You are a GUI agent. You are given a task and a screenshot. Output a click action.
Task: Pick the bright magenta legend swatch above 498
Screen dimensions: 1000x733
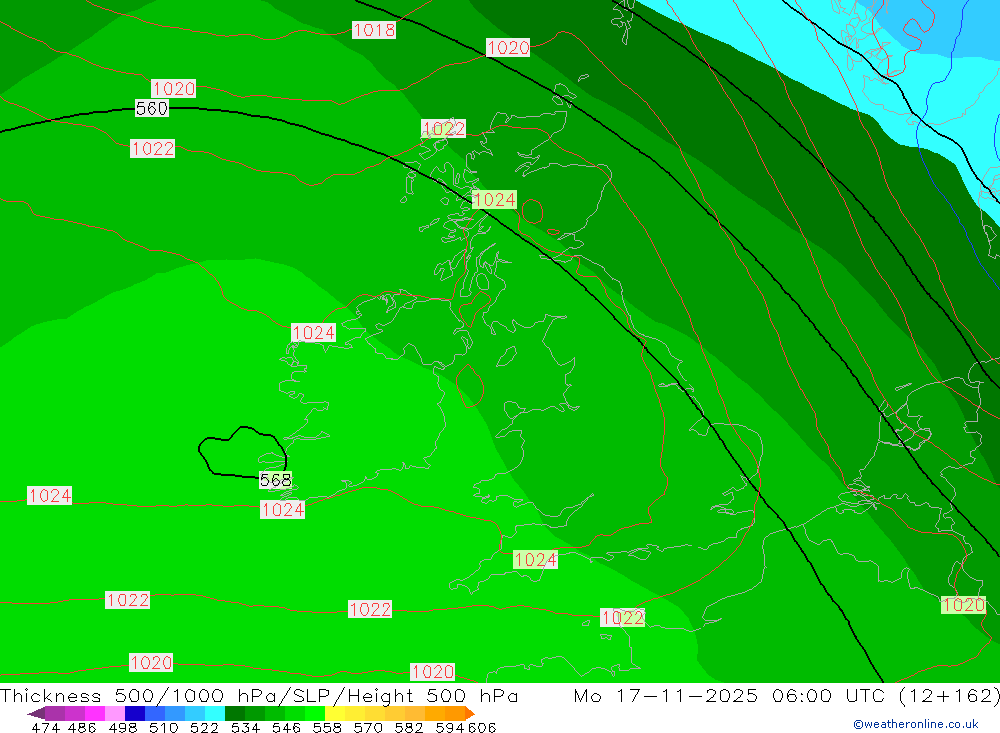(x=95, y=713)
